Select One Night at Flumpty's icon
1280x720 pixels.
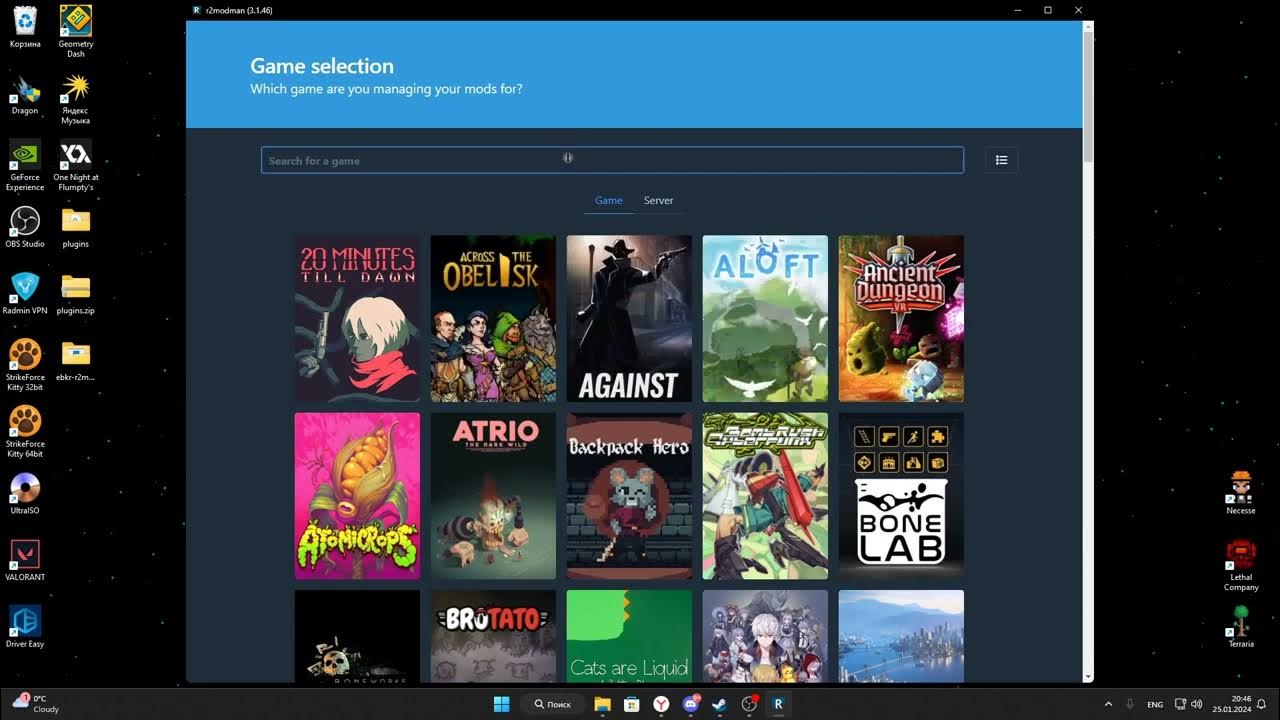76,165
